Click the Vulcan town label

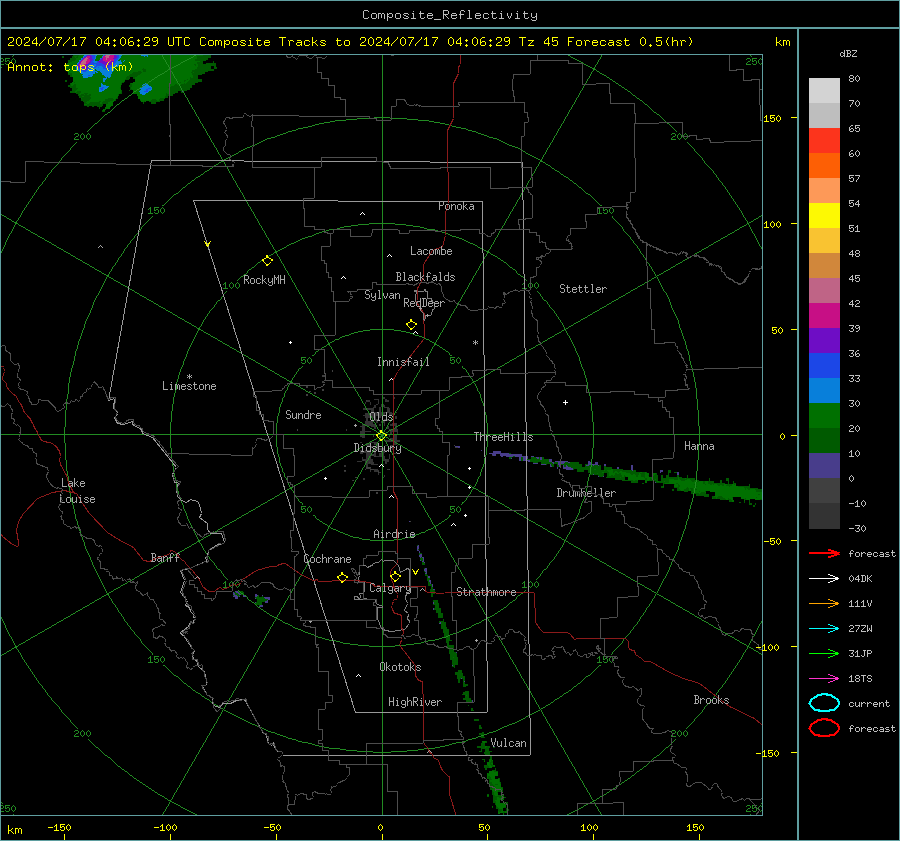click(508, 743)
